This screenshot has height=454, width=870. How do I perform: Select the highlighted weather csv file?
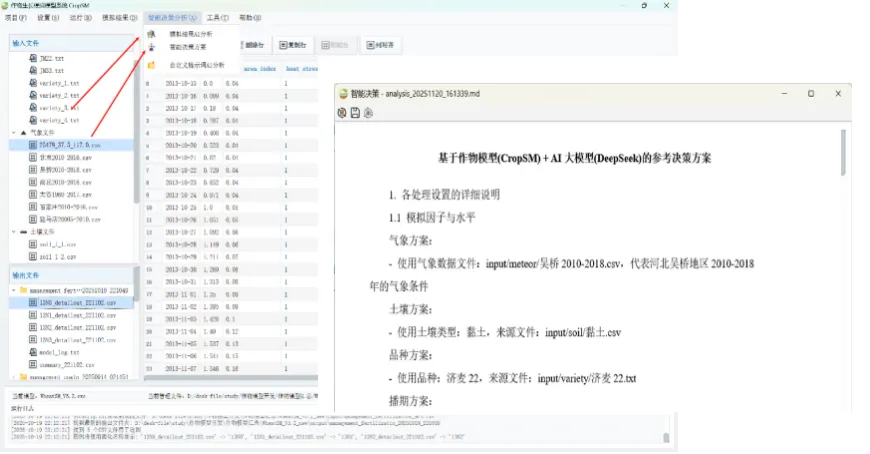tap(71, 145)
